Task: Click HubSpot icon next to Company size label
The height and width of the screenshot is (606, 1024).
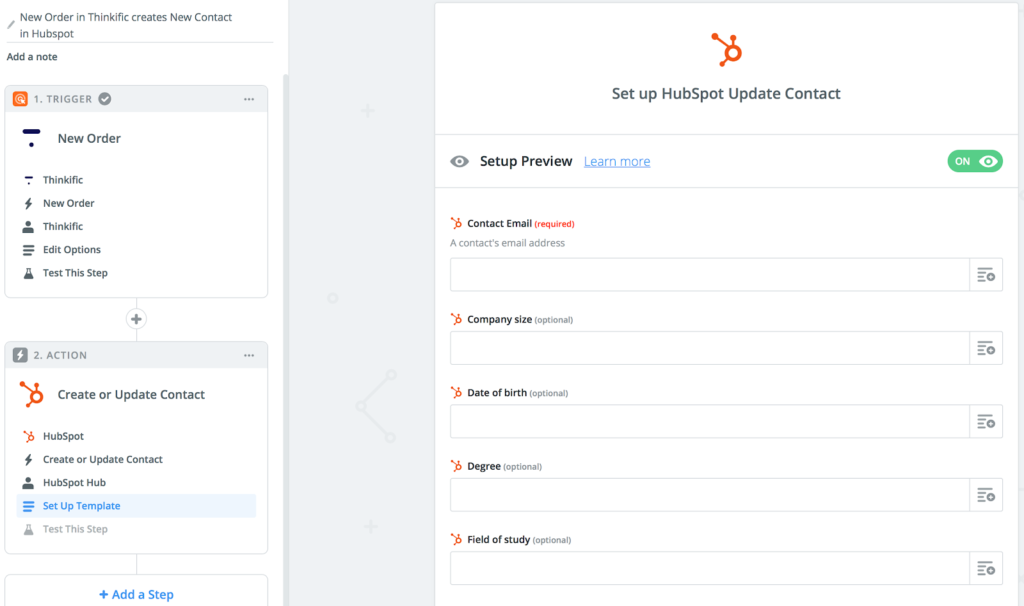Action: (456, 319)
